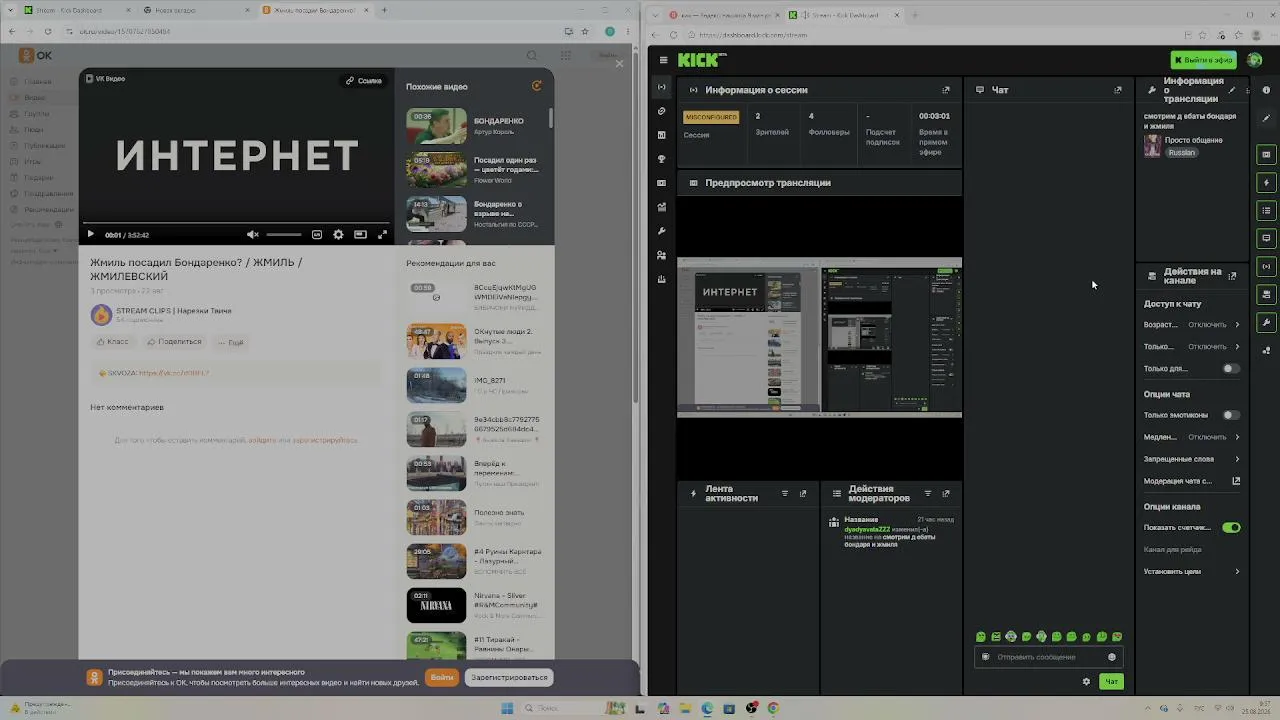Image resolution: width=1280 pixels, height=720 pixels.
Task: Toggle the lightning widget in right rail
Action: pos(1266,183)
